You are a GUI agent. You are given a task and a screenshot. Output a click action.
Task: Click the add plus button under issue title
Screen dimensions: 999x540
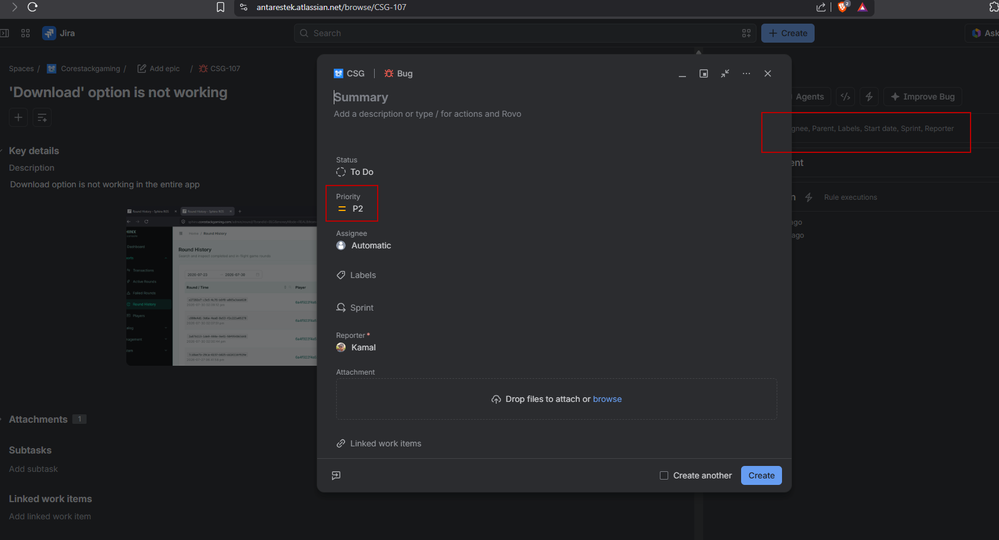18,118
